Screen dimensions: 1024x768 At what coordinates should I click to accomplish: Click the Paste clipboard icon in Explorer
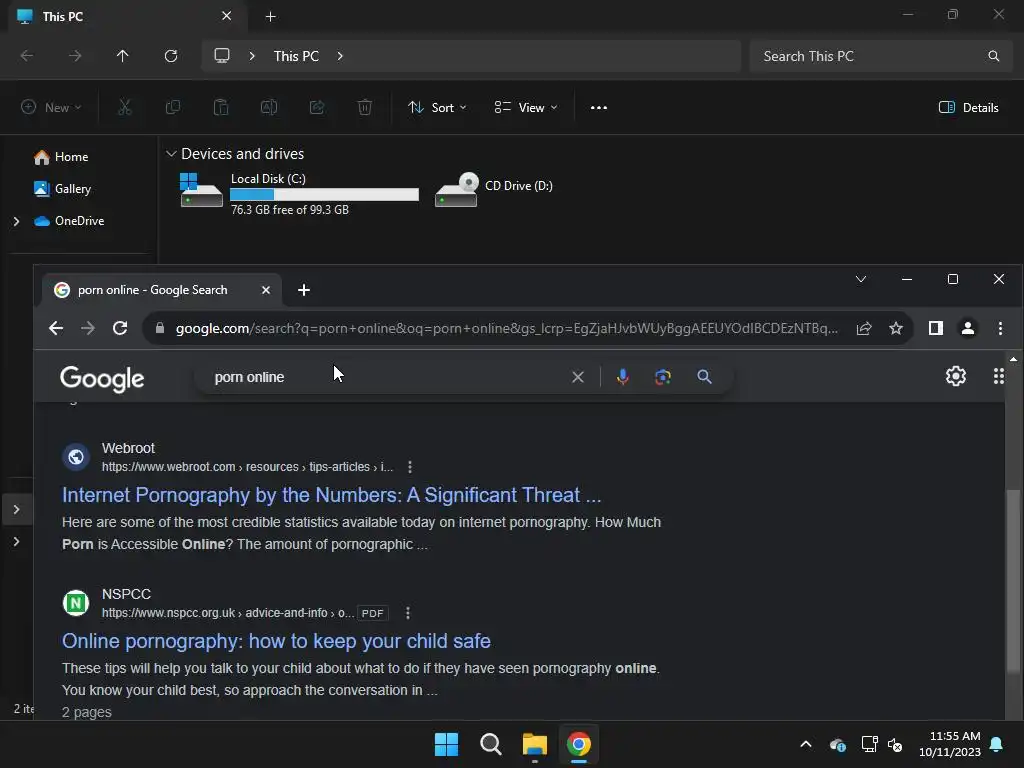221,107
